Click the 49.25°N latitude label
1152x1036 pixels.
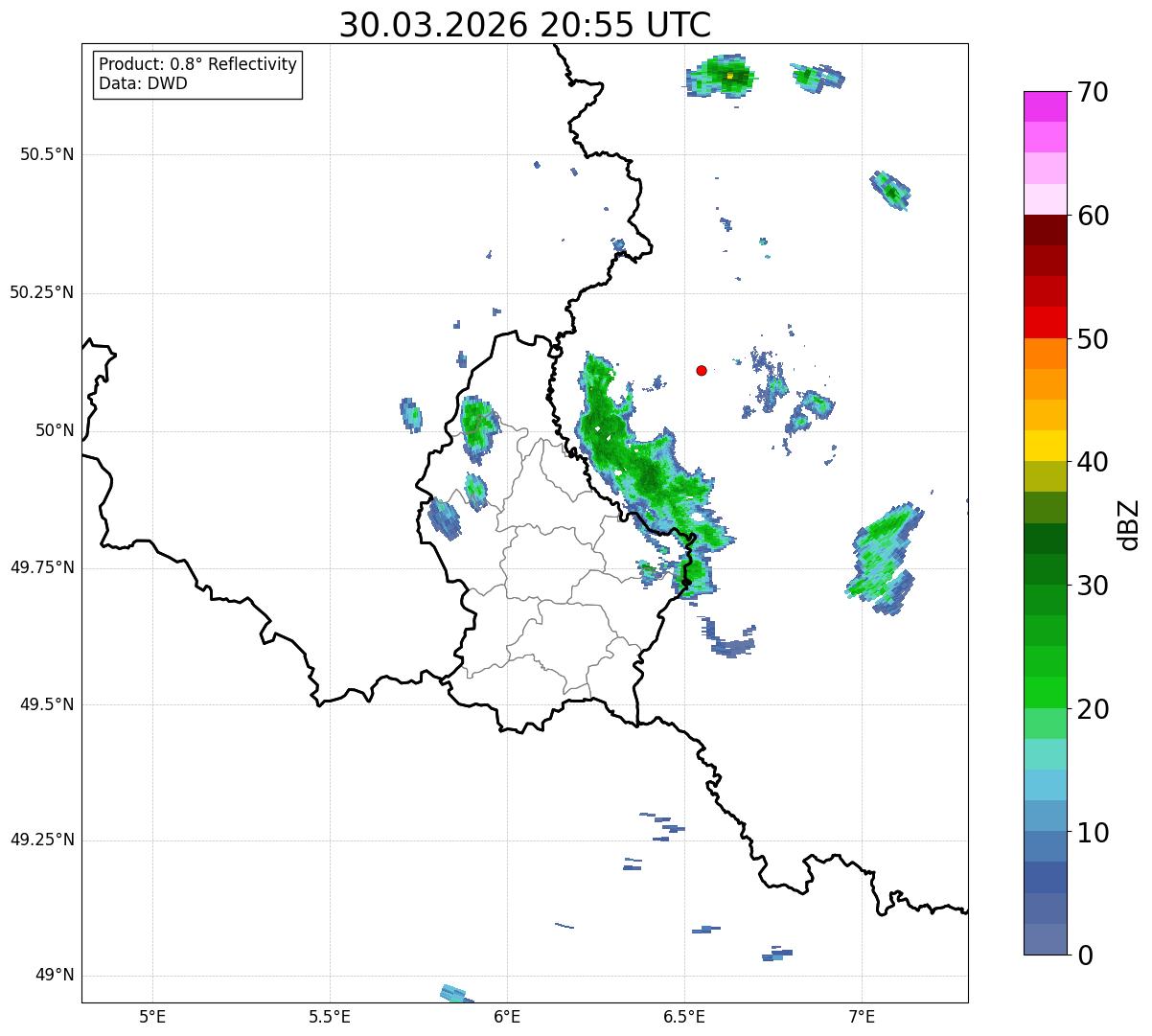(42, 840)
